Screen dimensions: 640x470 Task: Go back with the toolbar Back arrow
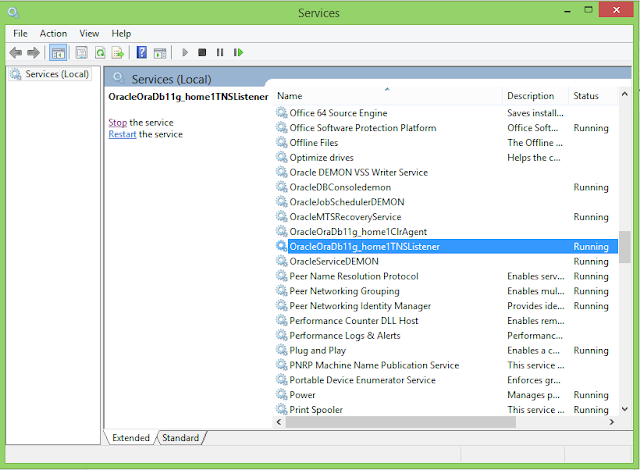[16, 53]
